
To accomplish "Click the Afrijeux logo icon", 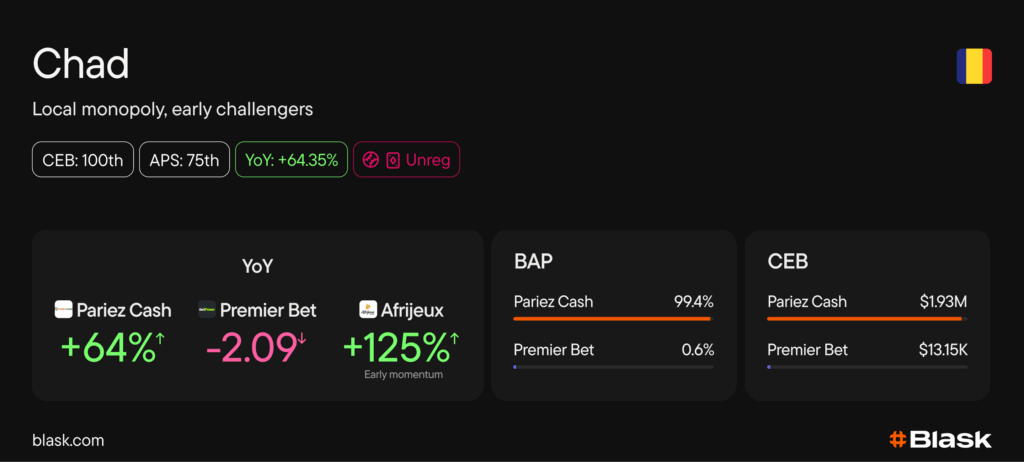I will (x=366, y=310).
